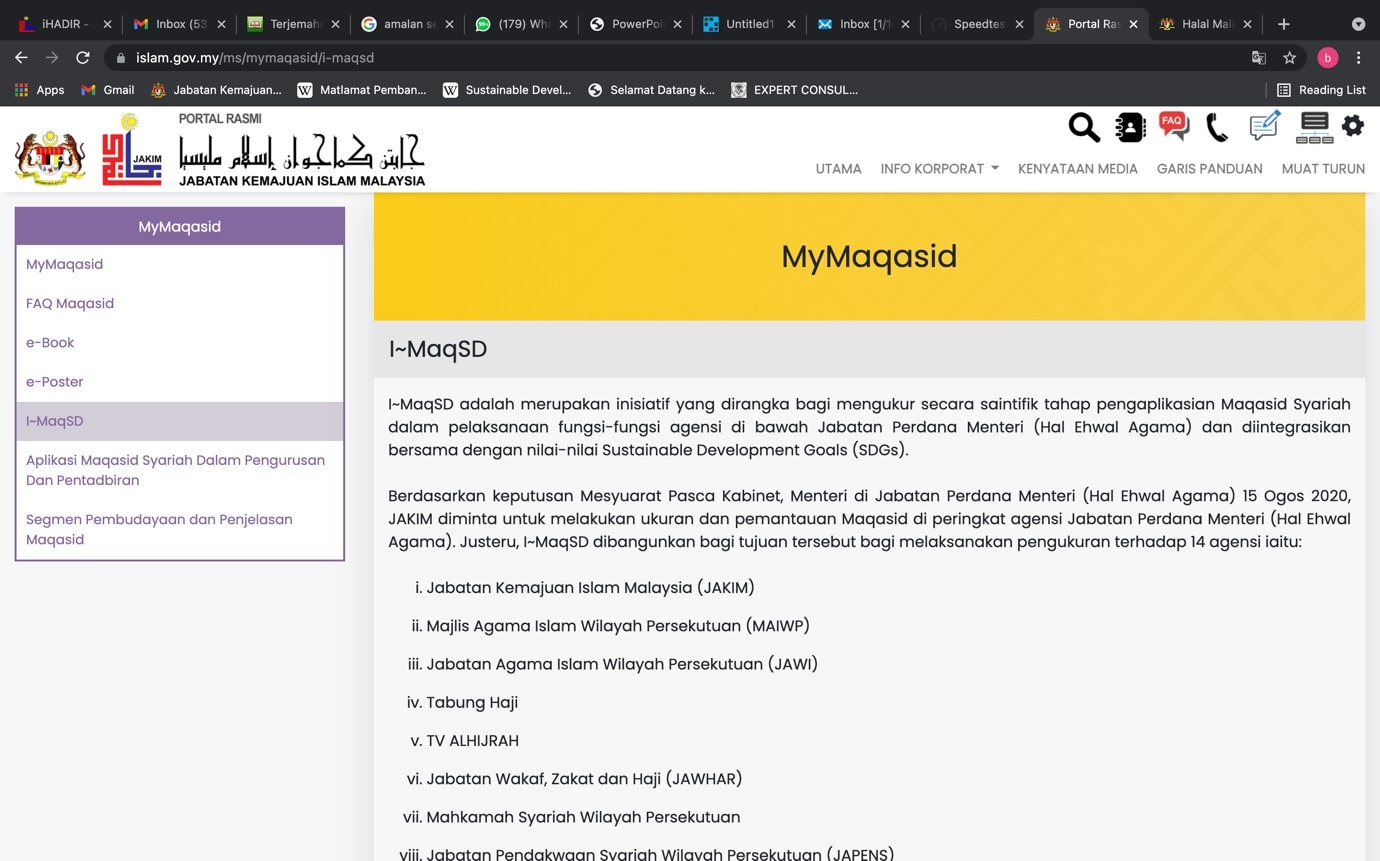Open Gmail bookmark in bookmarks bar
This screenshot has width=1380, height=861.
[x=107, y=90]
